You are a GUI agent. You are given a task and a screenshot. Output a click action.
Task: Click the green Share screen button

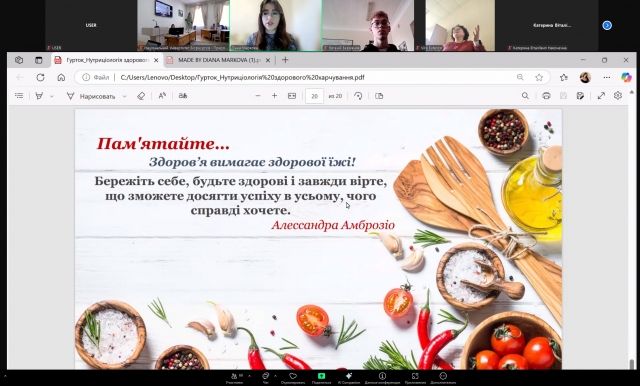tap(321, 376)
